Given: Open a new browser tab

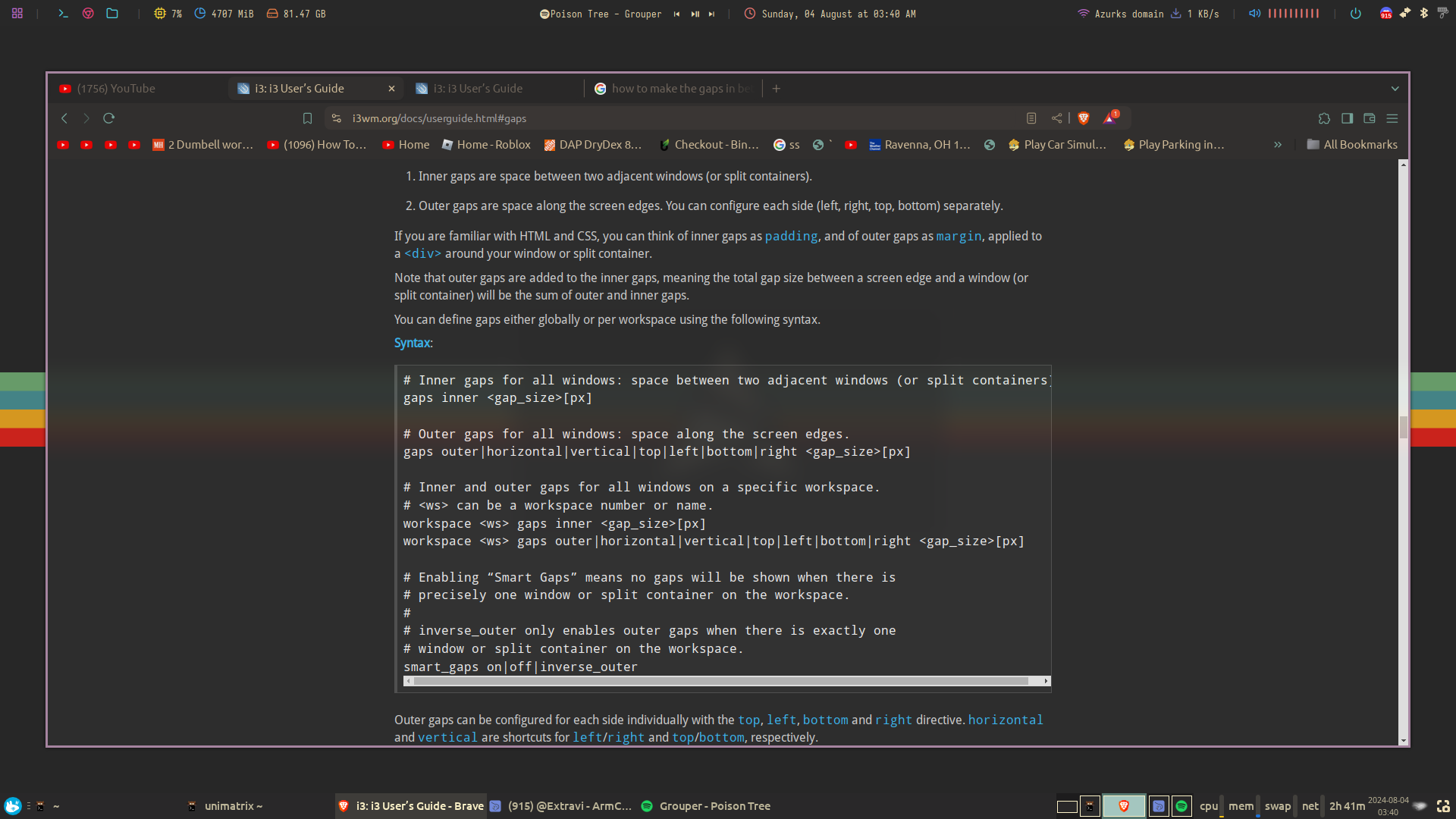Looking at the screenshot, I should tap(777, 89).
